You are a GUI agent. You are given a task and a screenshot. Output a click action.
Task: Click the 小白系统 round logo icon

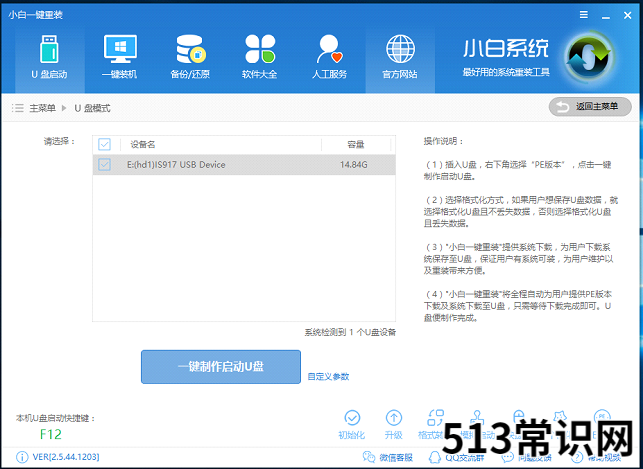pos(589,57)
